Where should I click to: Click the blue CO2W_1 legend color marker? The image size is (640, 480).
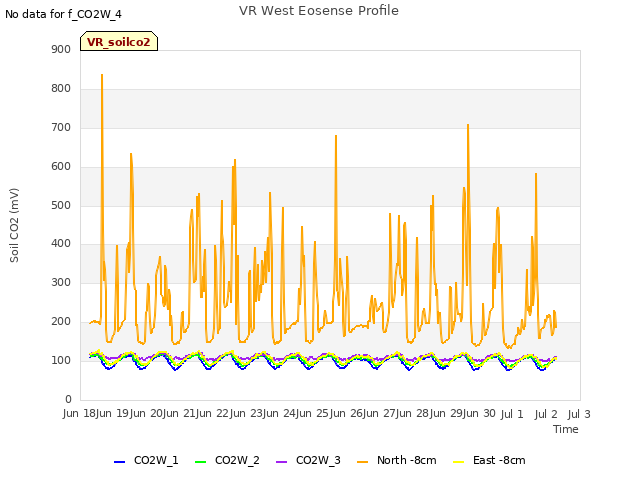(x=119, y=462)
